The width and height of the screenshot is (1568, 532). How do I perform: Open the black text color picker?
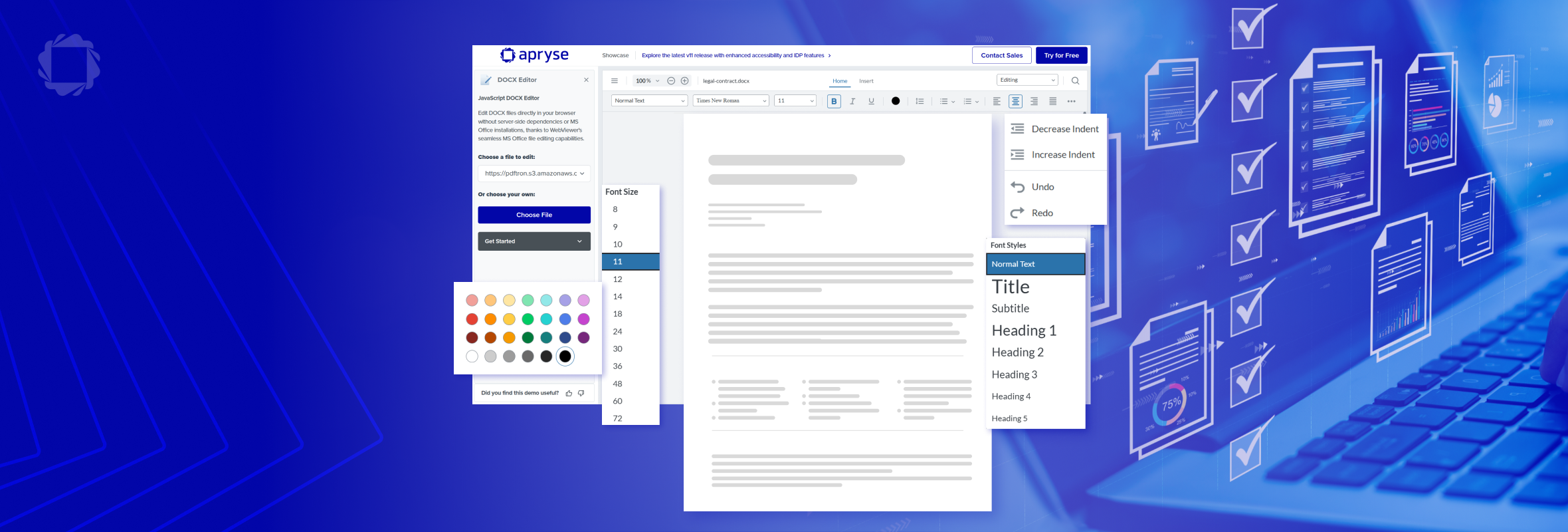[x=896, y=101]
